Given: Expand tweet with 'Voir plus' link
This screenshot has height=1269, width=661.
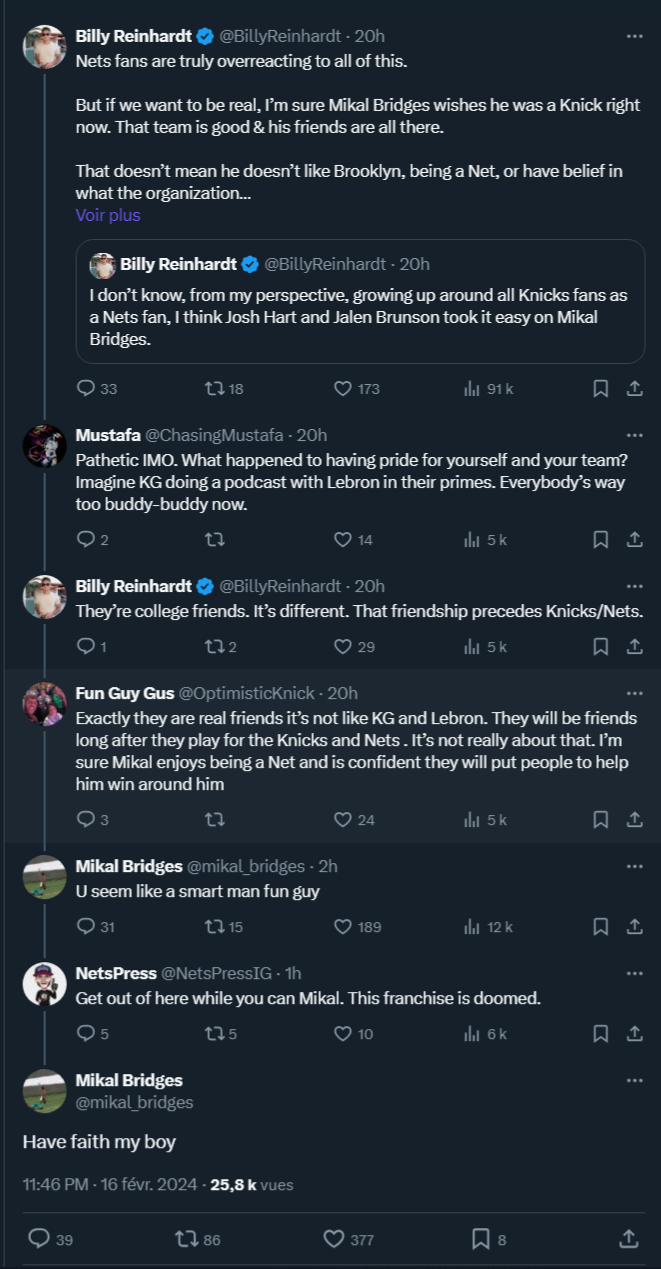Looking at the screenshot, I should [108, 215].
